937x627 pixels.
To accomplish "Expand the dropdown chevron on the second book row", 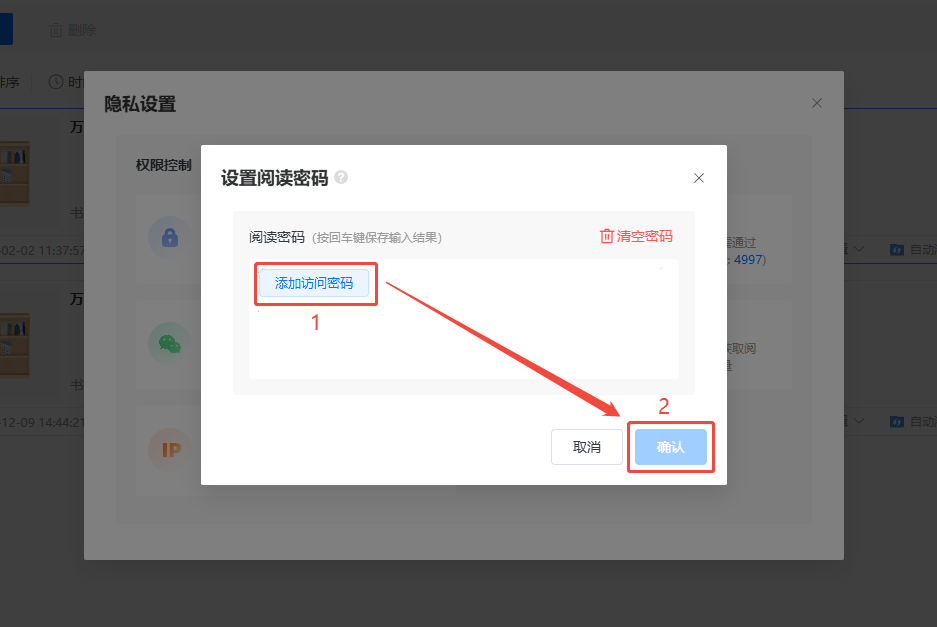I will point(859,422).
